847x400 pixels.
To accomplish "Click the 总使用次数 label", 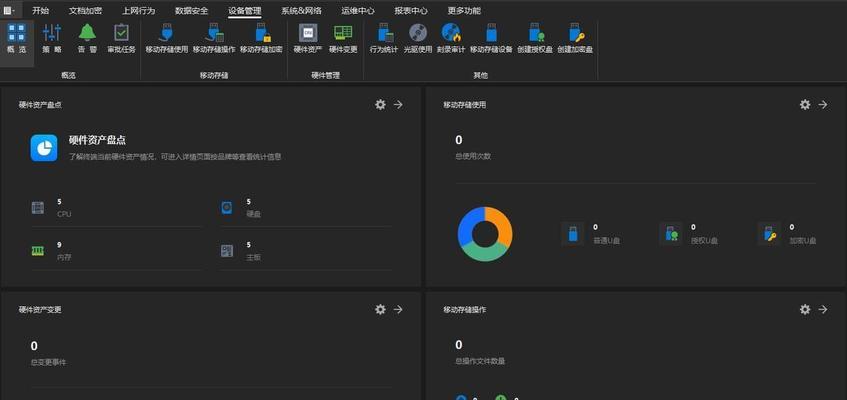I will coord(473,156).
